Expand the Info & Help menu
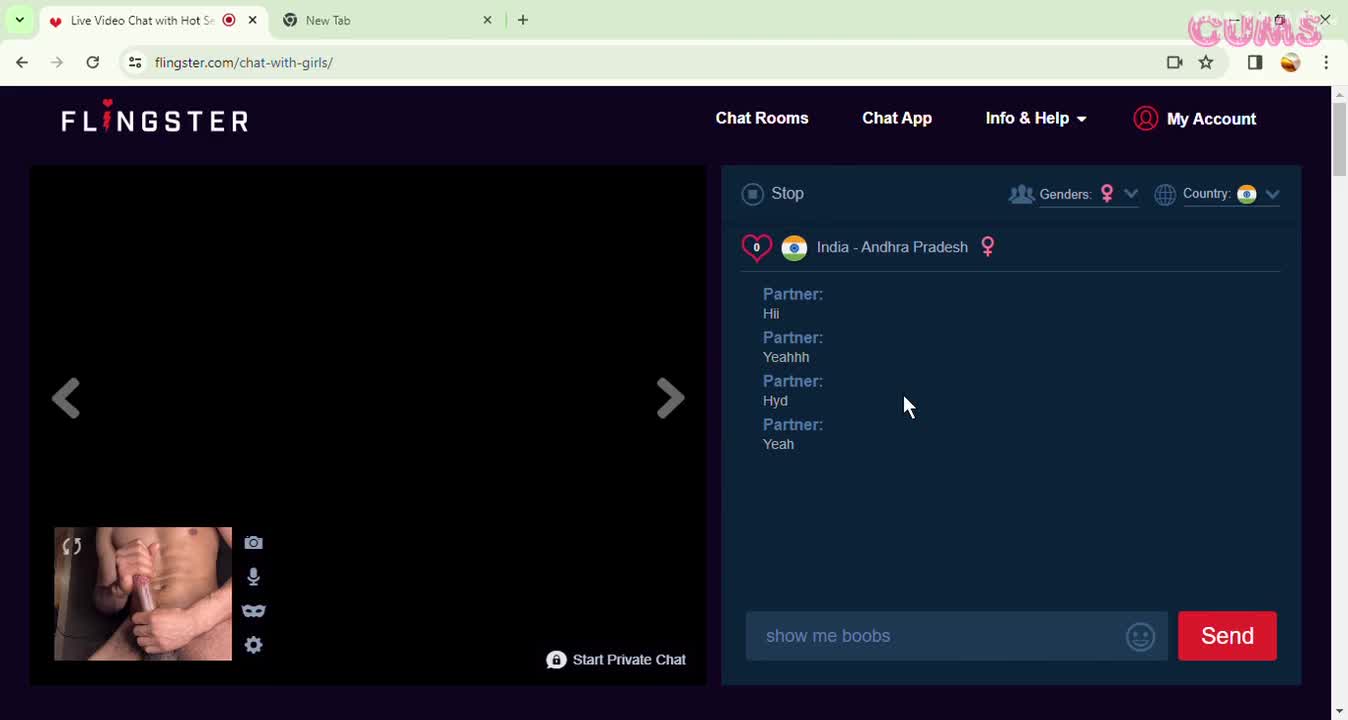1348x720 pixels. coord(1035,118)
